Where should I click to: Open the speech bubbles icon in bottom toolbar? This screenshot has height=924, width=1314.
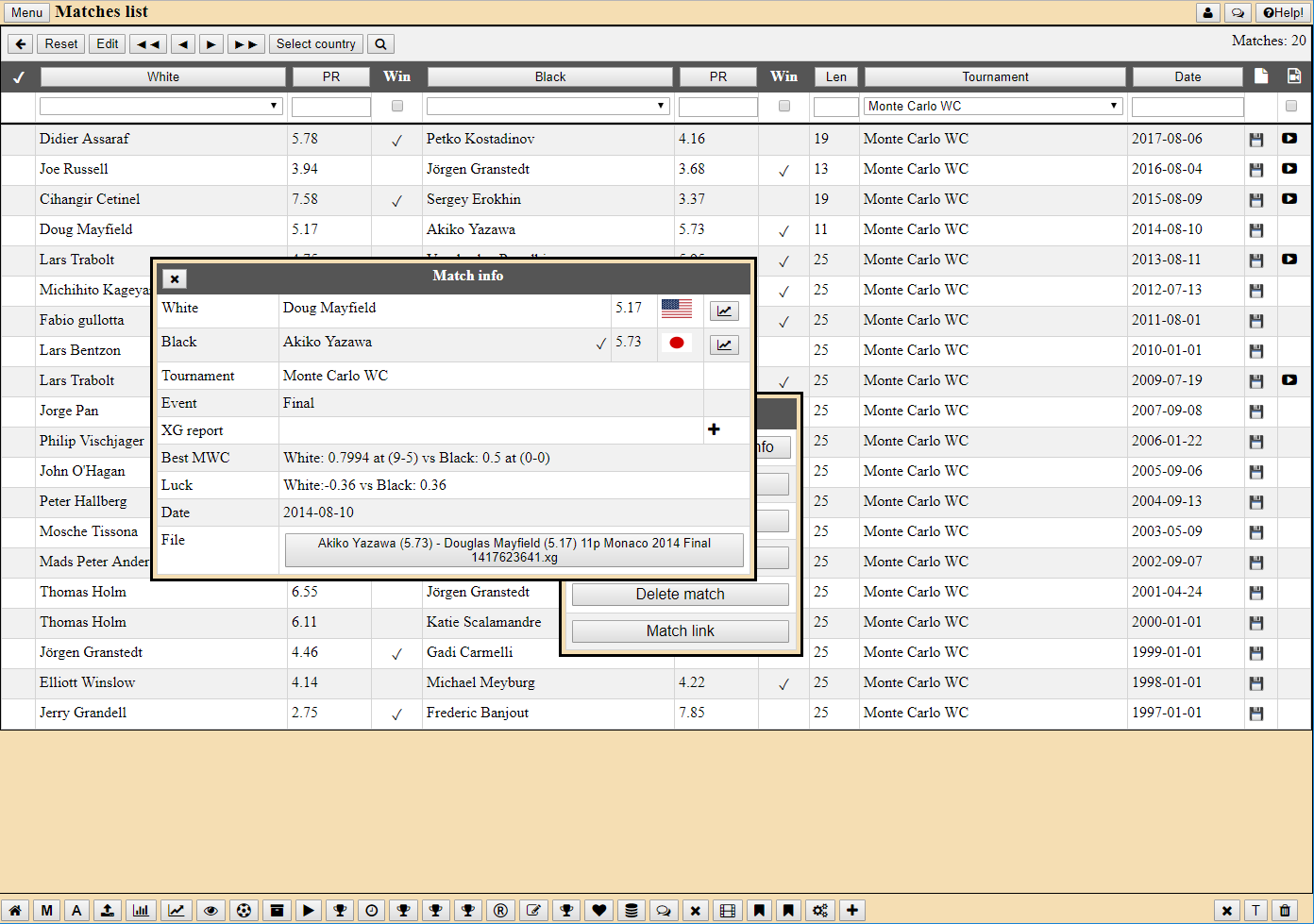[664, 911]
